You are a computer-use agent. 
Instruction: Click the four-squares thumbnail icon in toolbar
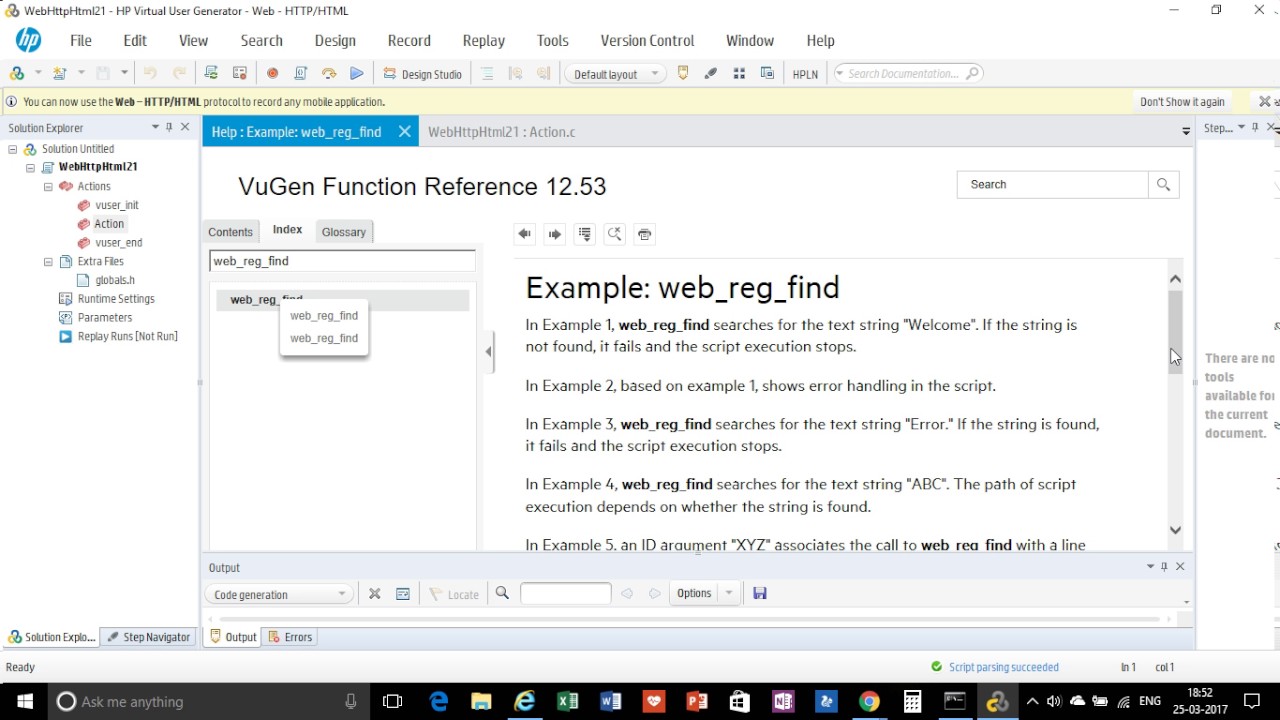coord(740,73)
